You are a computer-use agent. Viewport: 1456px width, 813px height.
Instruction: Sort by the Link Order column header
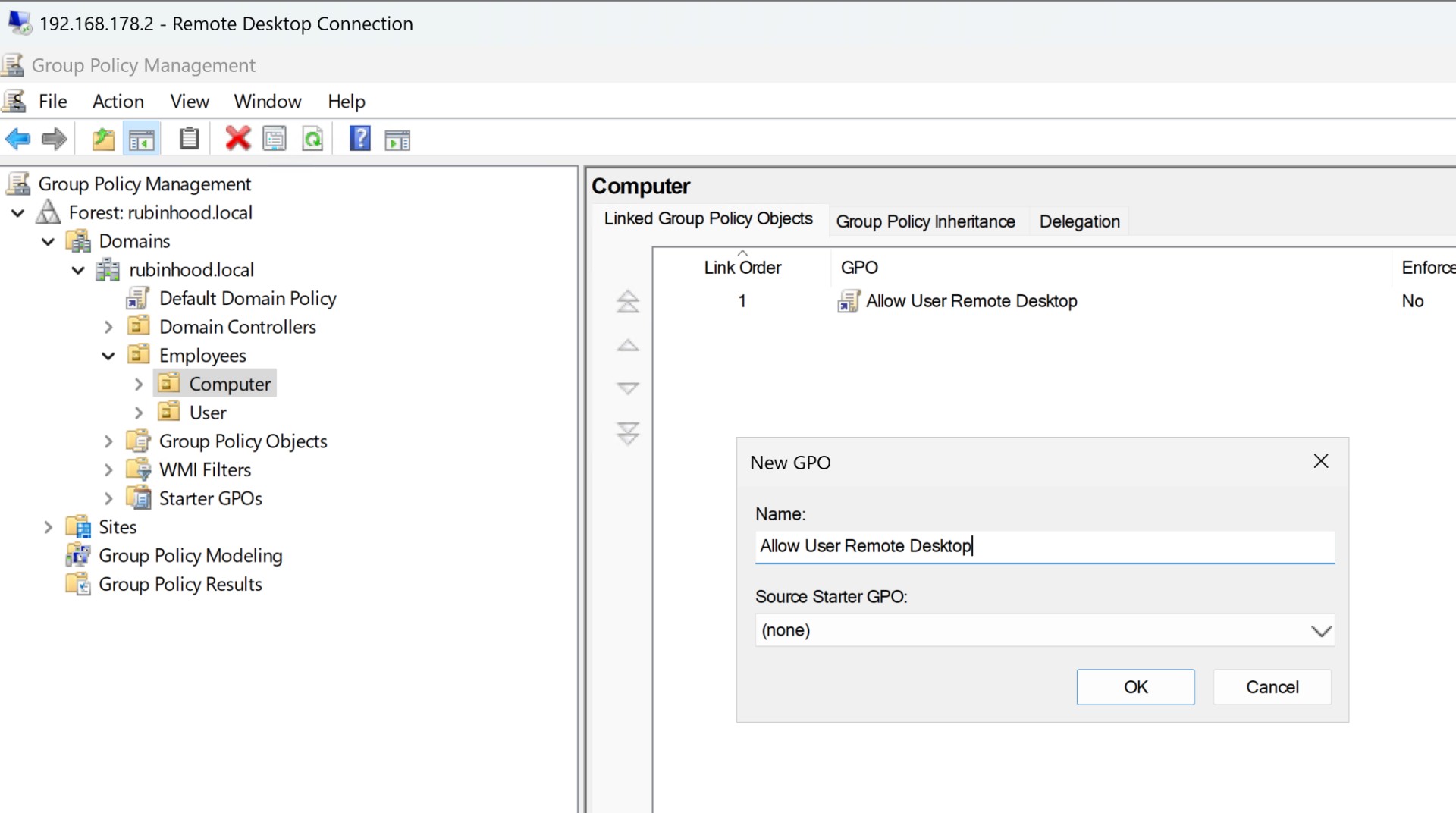point(742,267)
